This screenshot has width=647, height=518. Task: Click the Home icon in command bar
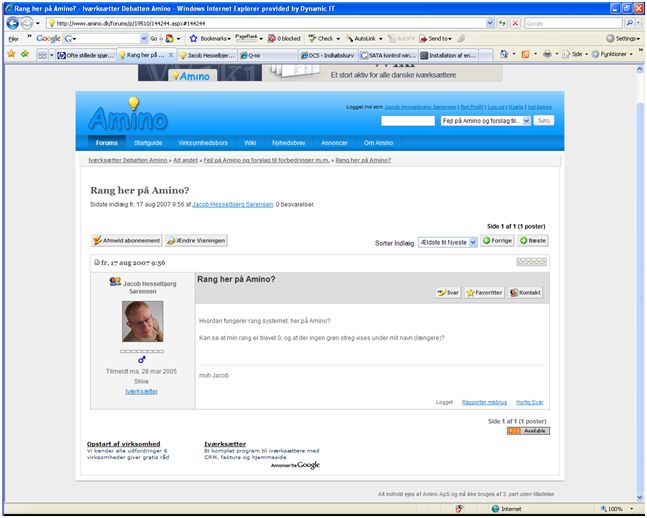click(503, 54)
